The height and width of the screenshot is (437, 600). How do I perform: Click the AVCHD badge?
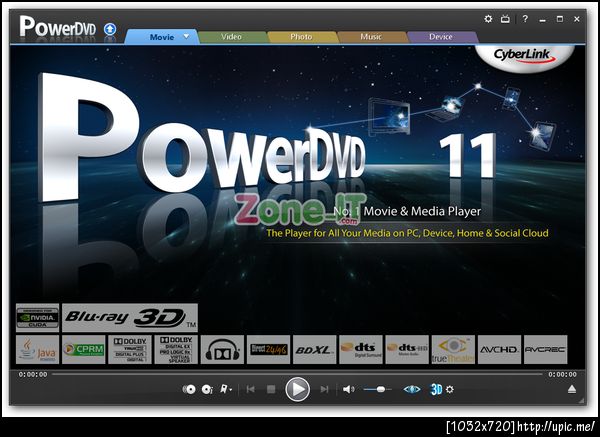499,349
